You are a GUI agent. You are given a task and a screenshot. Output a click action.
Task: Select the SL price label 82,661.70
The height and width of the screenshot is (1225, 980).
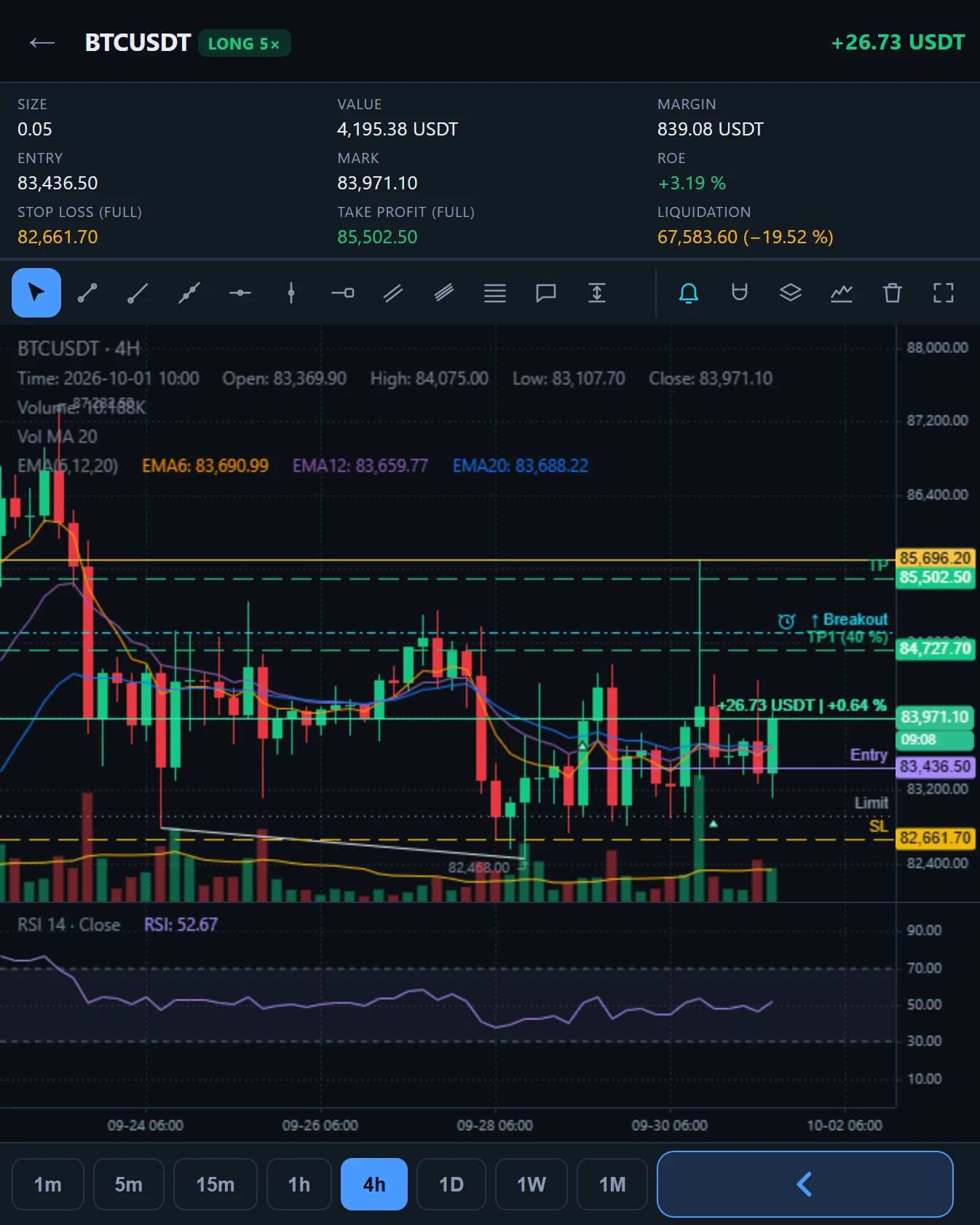(936, 838)
